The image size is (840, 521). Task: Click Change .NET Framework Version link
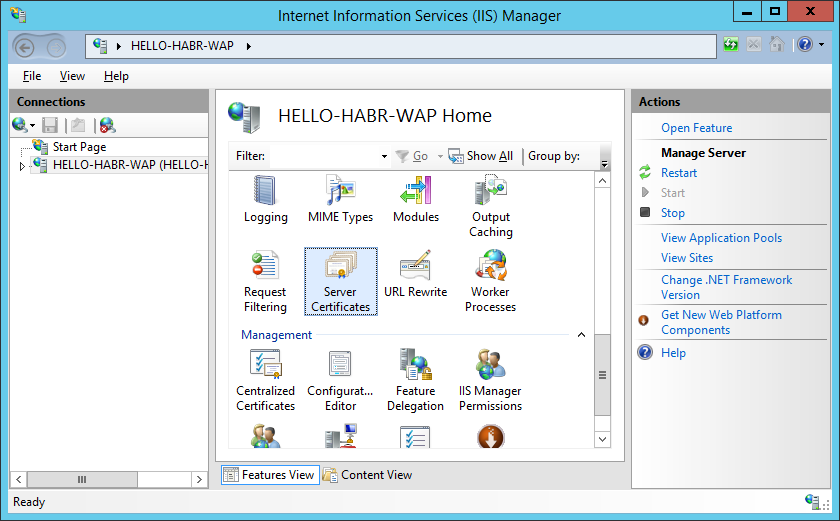tap(726, 287)
